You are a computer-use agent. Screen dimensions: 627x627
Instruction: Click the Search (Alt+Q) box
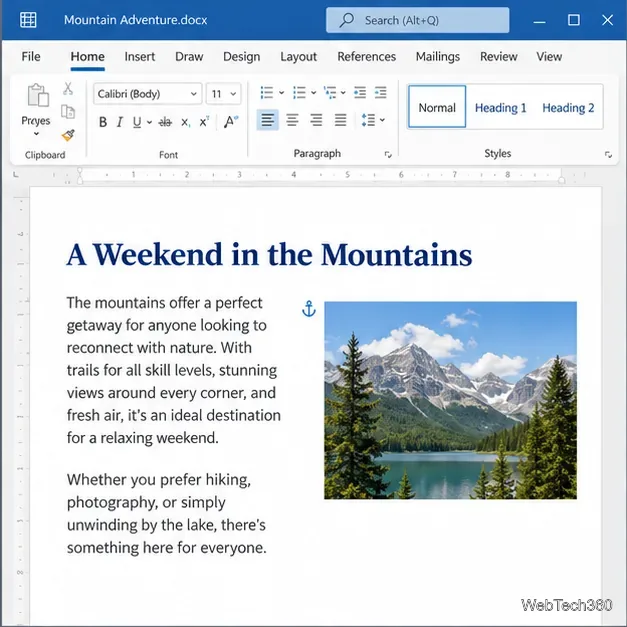417,20
